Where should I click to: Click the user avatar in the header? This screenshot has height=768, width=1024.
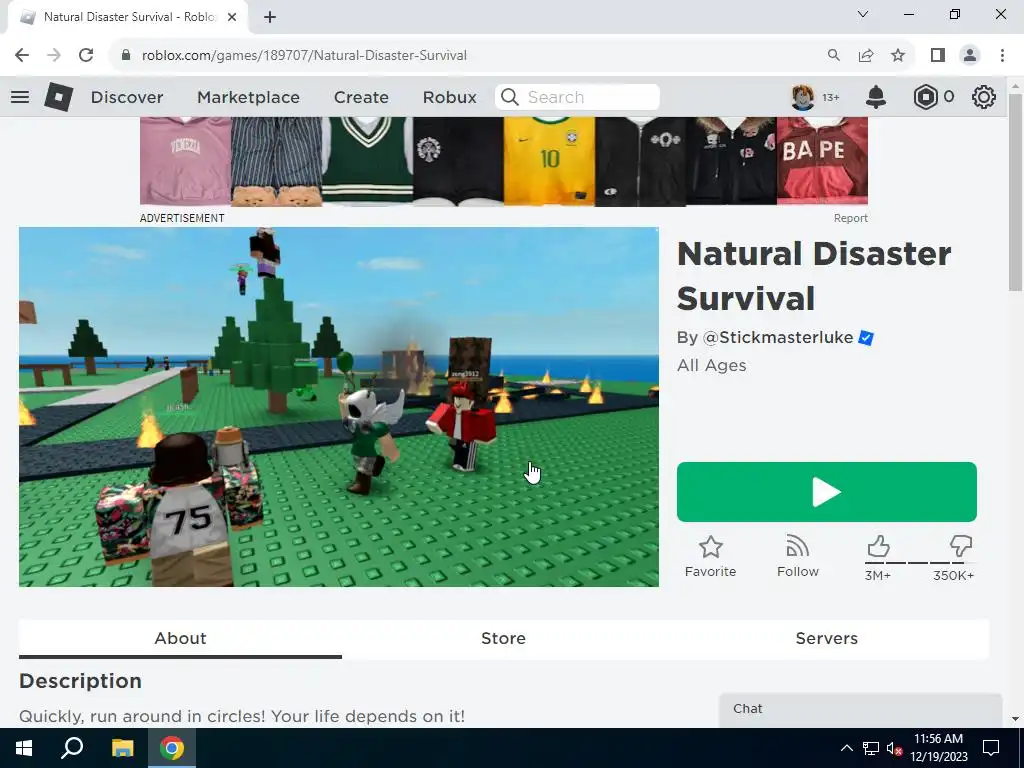[803, 97]
